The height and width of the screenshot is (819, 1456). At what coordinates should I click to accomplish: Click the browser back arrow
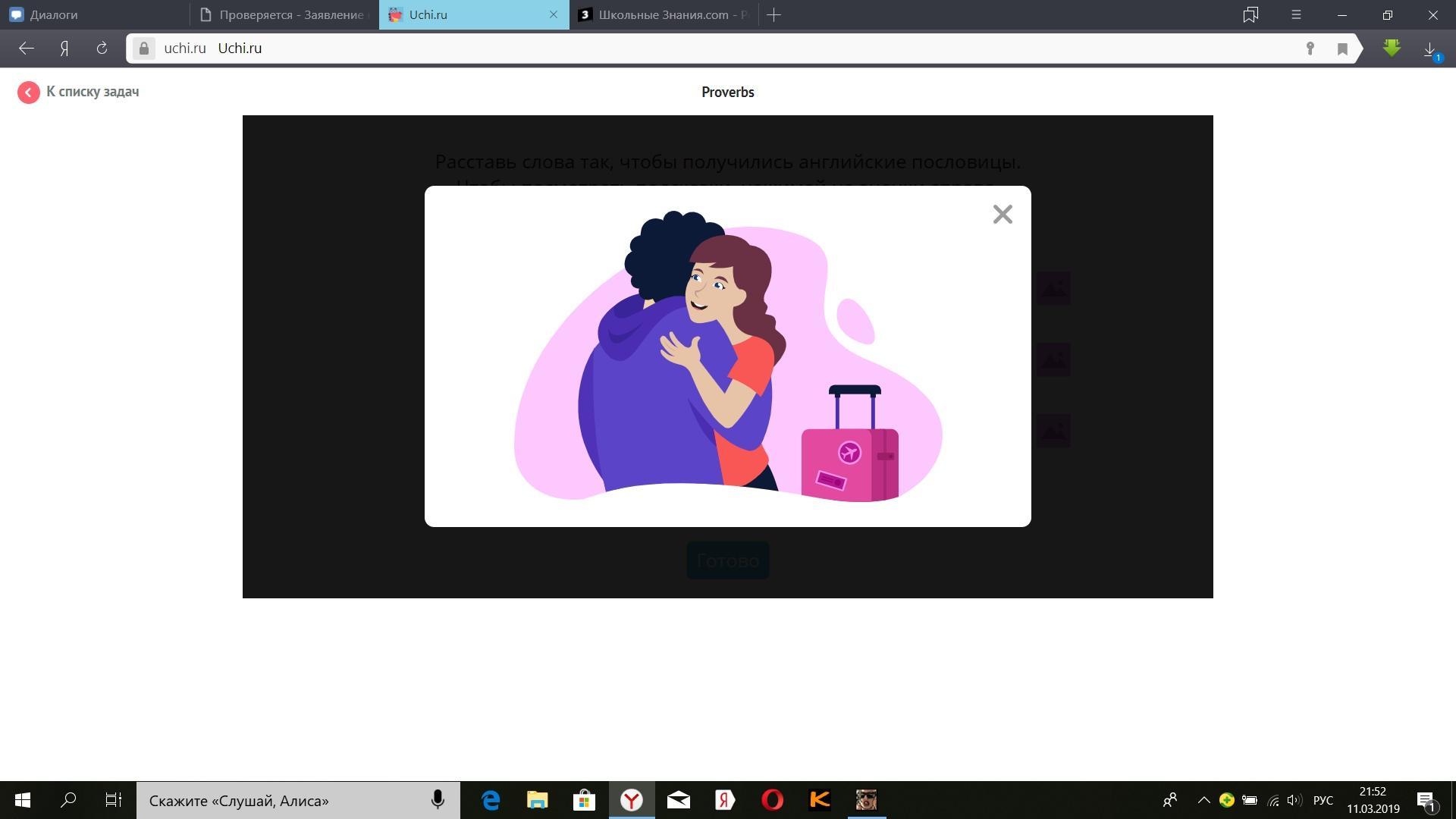tap(27, 49)
